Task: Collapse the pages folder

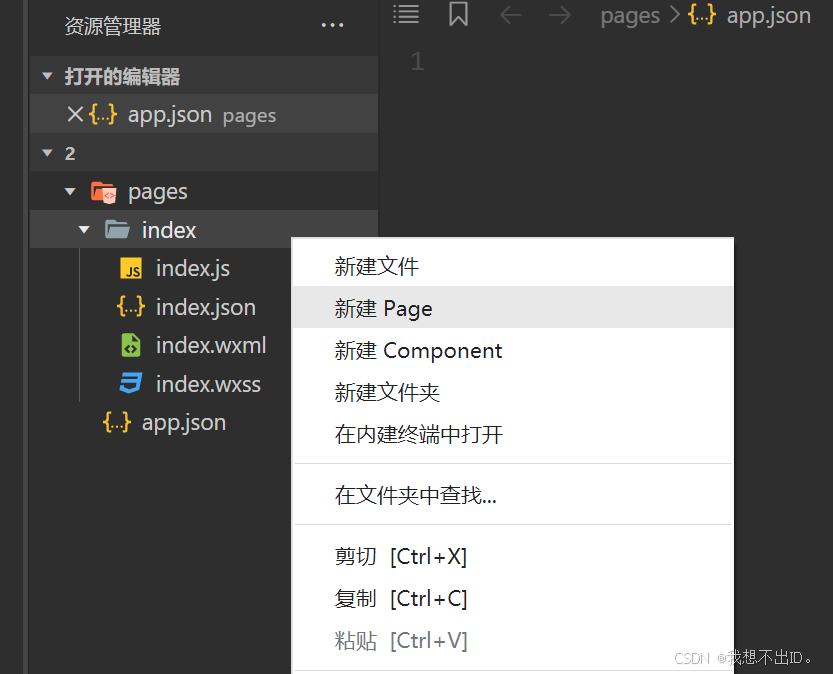Action: 68,190
